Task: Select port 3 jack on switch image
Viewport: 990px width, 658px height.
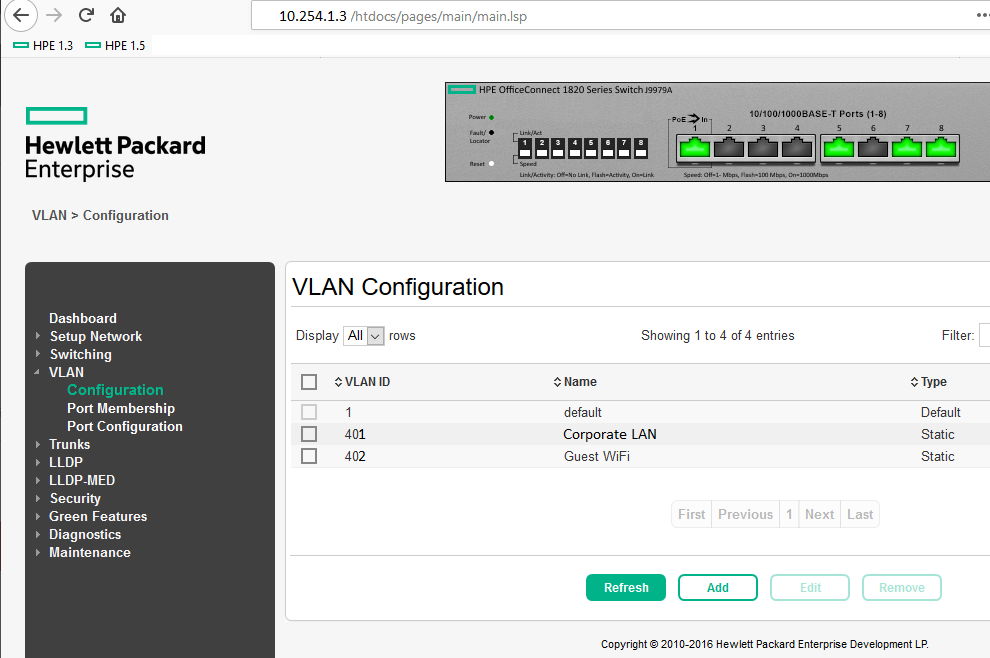Action: 763,148
